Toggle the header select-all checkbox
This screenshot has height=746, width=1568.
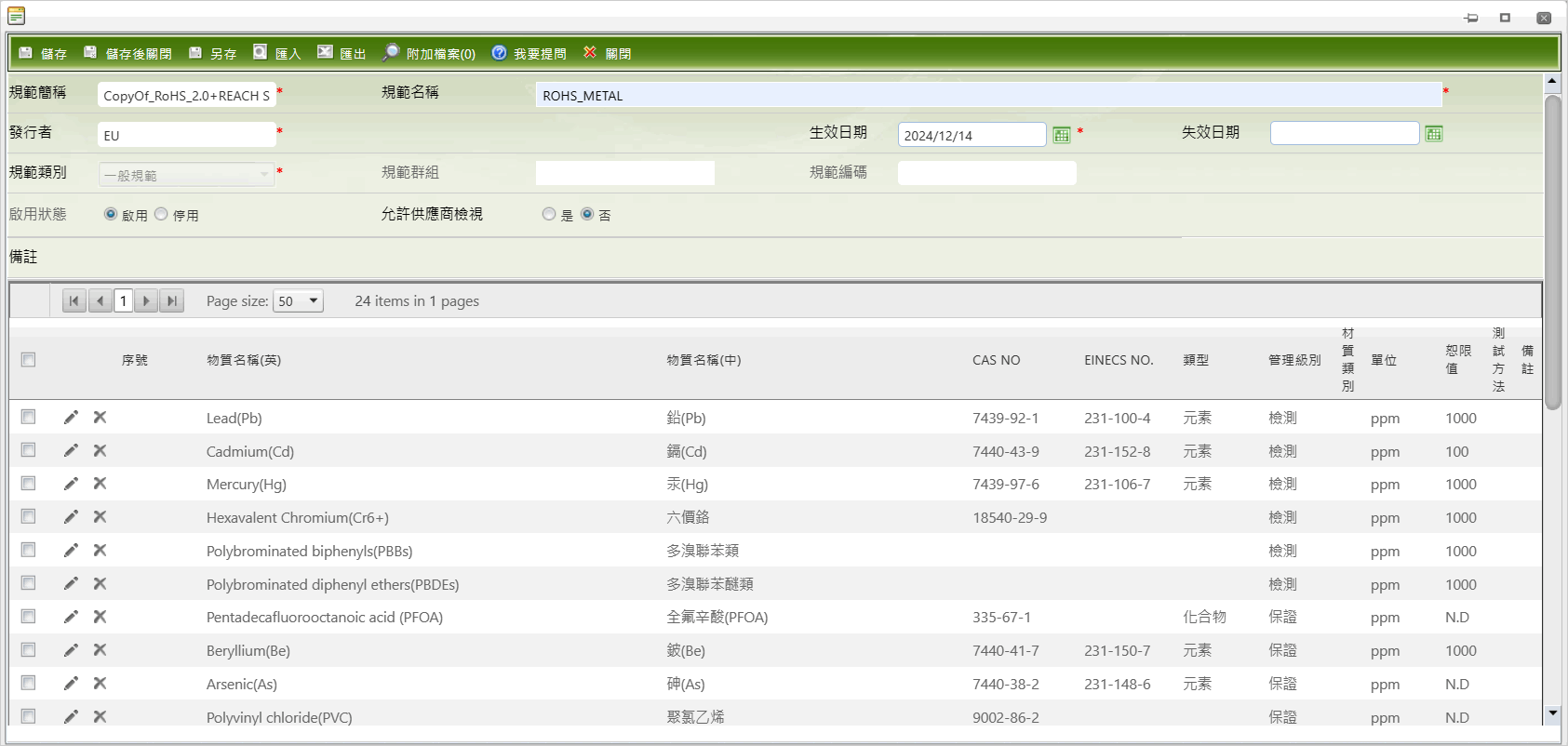coord(29,360)
